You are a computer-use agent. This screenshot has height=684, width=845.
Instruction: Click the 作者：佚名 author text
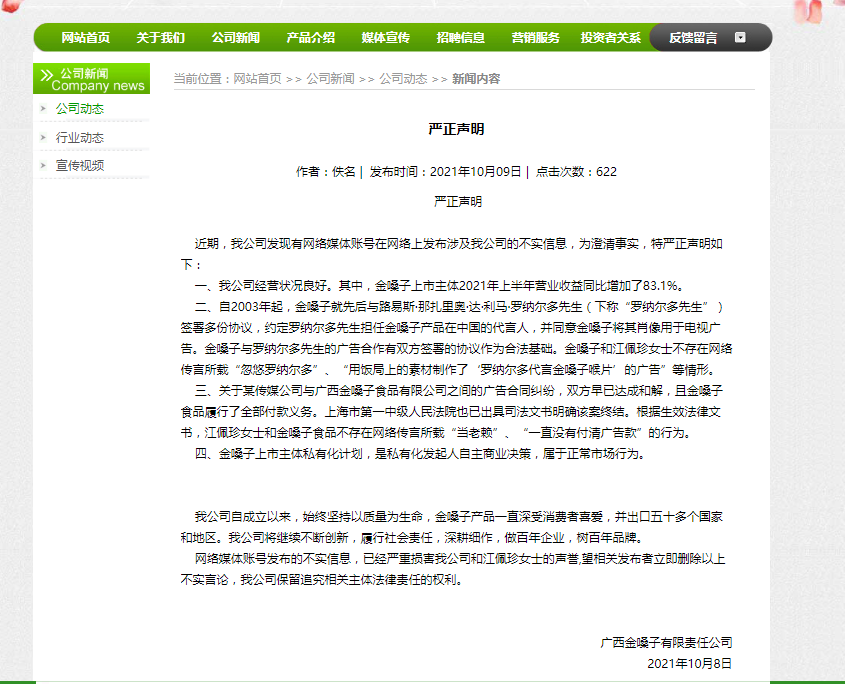[x=325, y=172]
